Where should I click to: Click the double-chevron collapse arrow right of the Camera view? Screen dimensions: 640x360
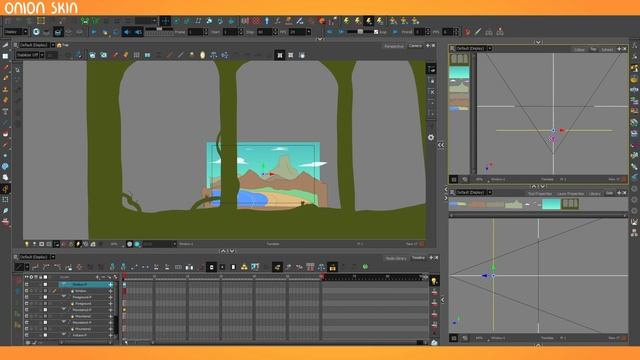(x=441, y=145)
